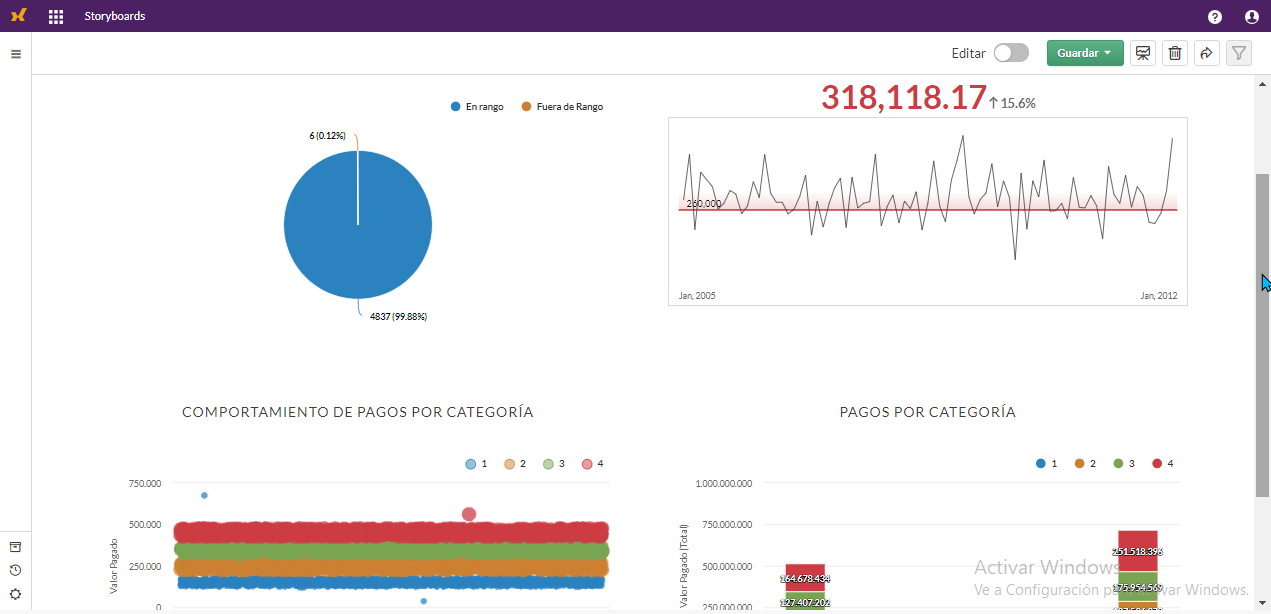Open the archive box icon in sidebar

15,547
